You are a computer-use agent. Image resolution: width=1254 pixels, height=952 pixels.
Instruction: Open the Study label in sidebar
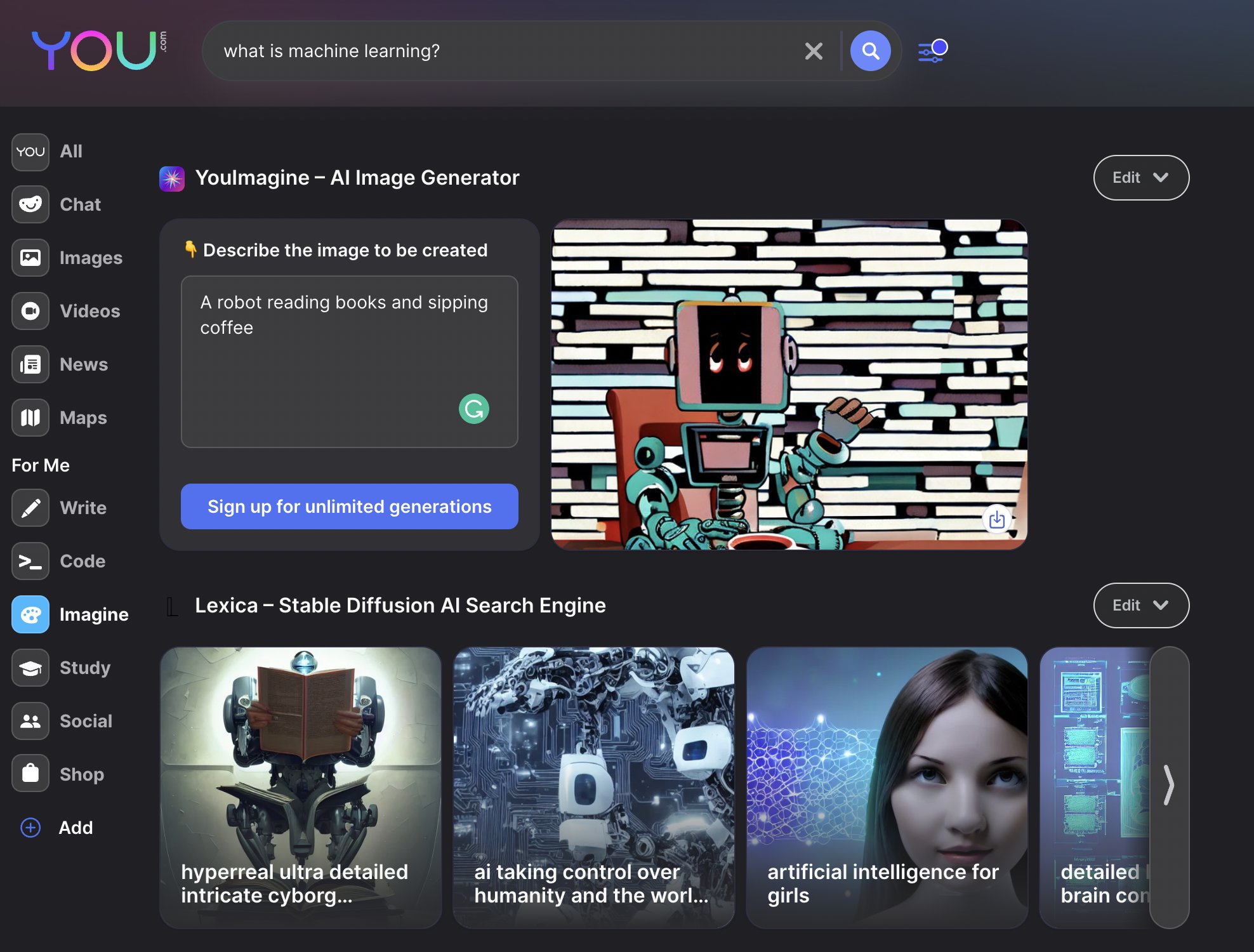85,668
